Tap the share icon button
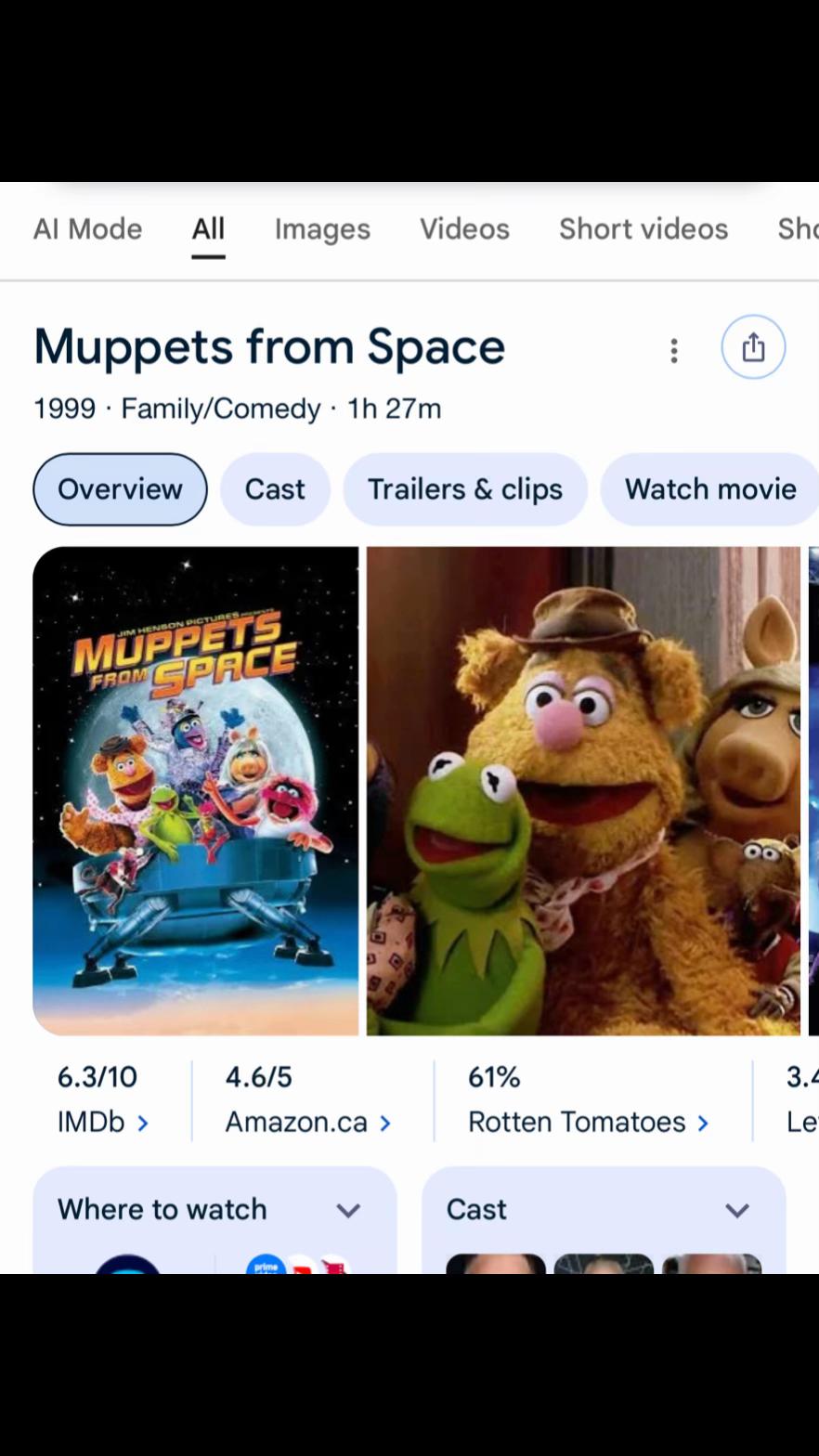This screenshot has width=819, height=1456. click(753, 347)
